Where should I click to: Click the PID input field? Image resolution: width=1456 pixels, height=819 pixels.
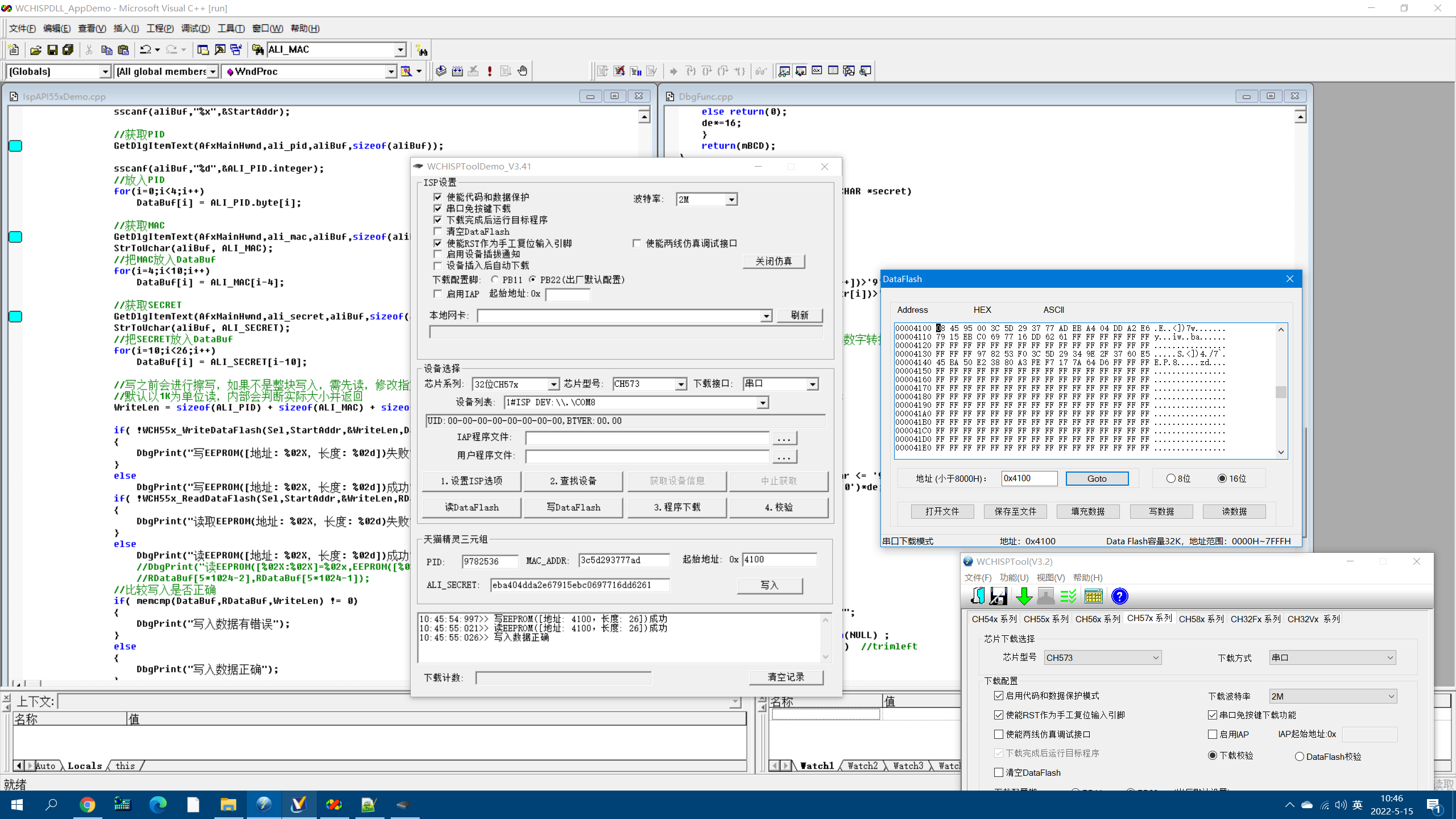click(x=490, y=562)
